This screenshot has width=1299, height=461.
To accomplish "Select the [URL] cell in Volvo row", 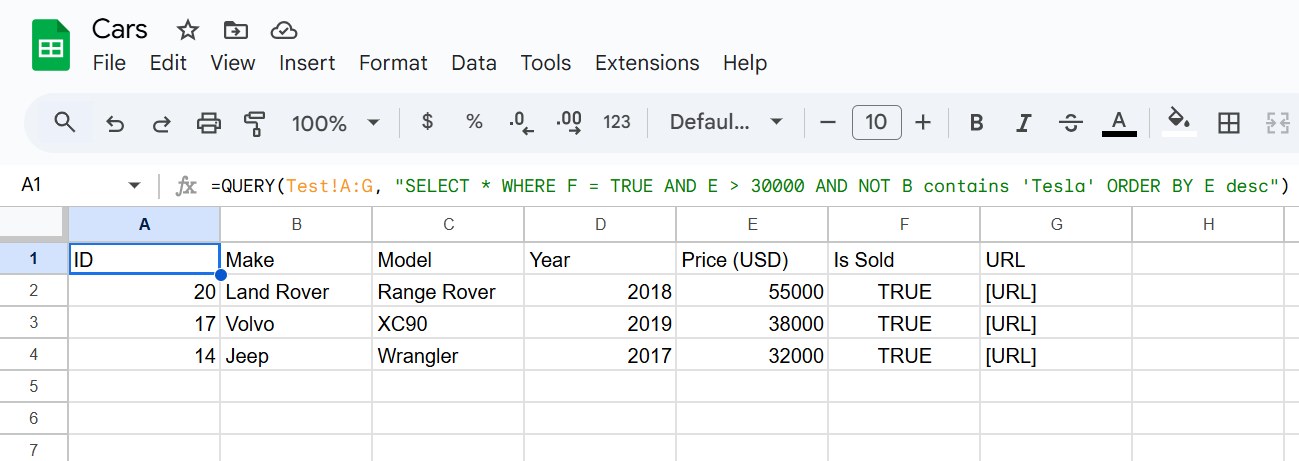I will [x=1056, y=323].
